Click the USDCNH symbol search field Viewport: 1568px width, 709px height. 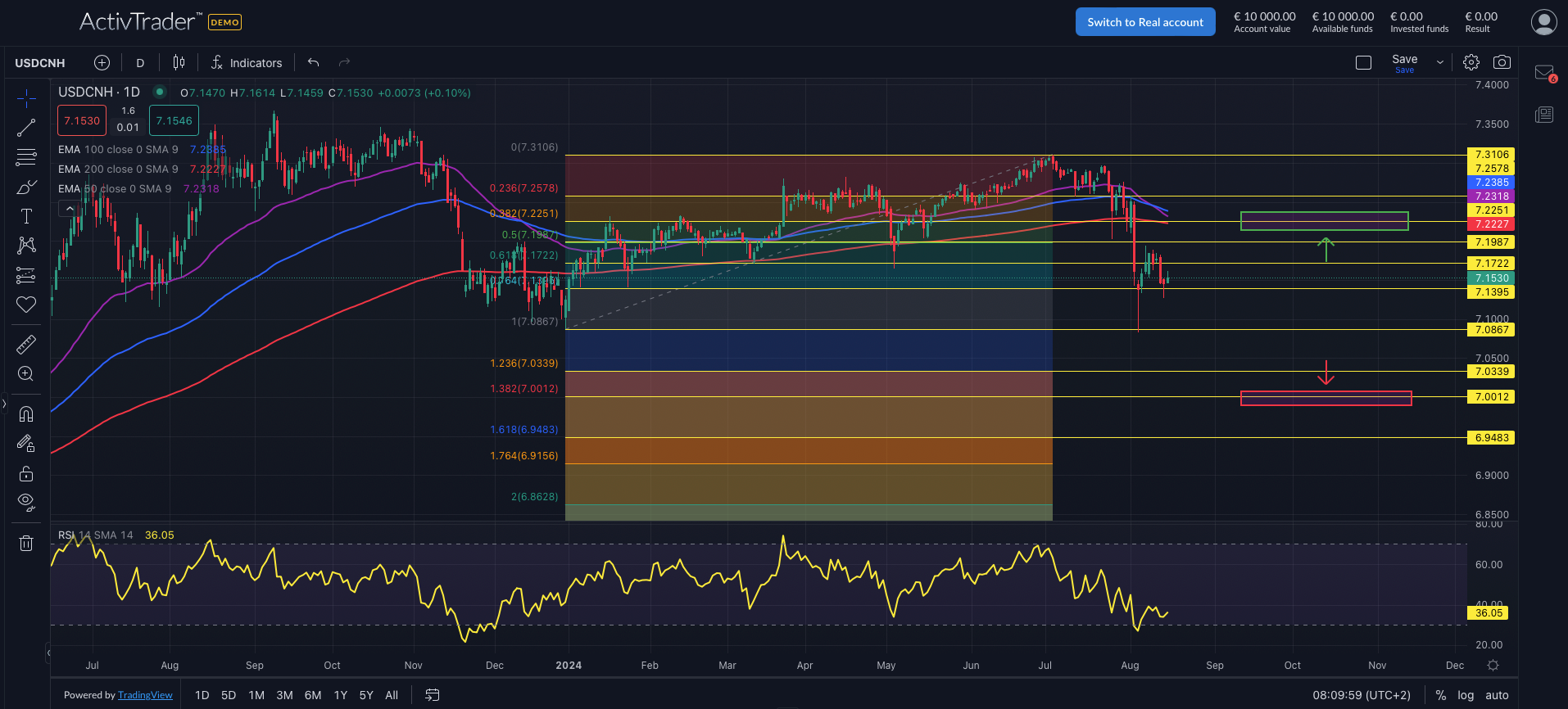40,63
